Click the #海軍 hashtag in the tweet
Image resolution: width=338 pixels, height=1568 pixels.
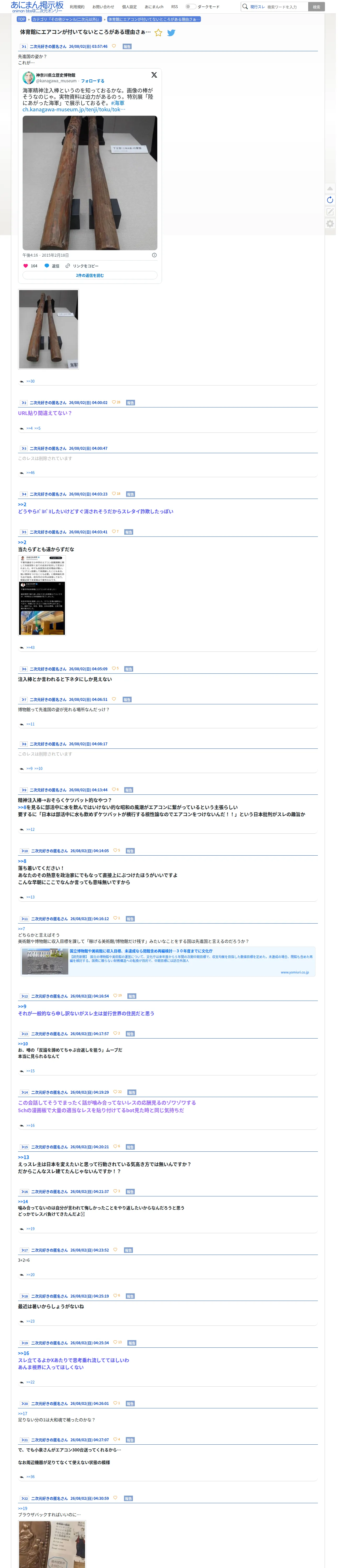[x=117, y=103]
